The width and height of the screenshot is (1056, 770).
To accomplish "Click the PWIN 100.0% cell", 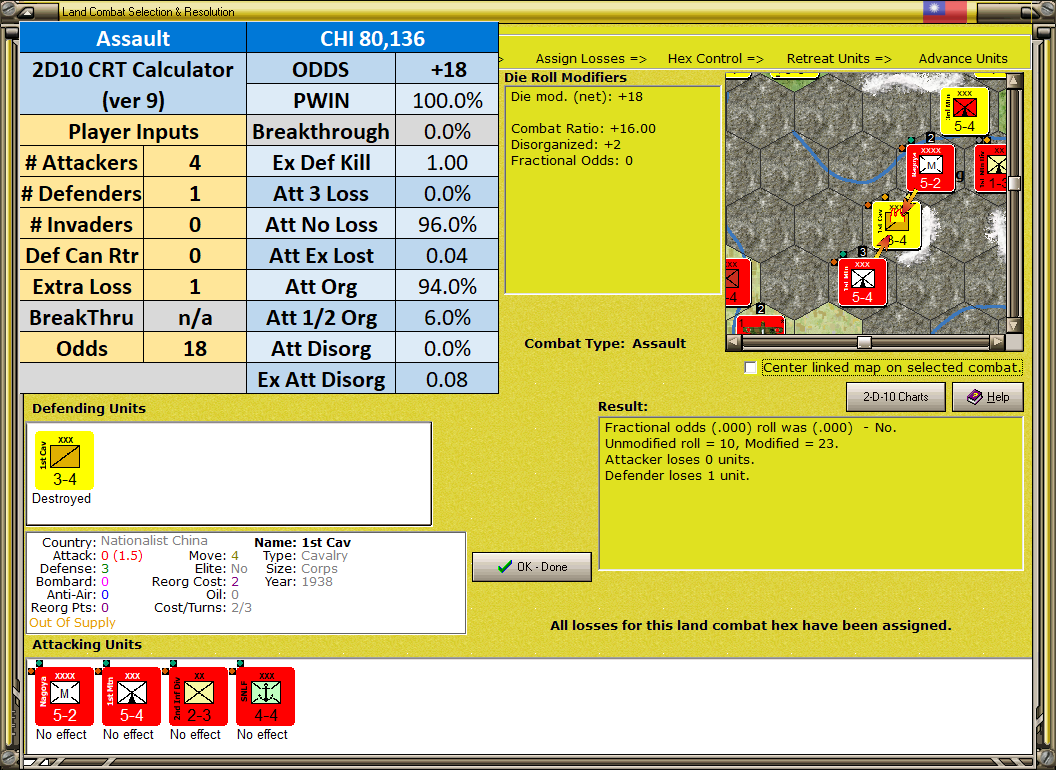I will 447,100.
